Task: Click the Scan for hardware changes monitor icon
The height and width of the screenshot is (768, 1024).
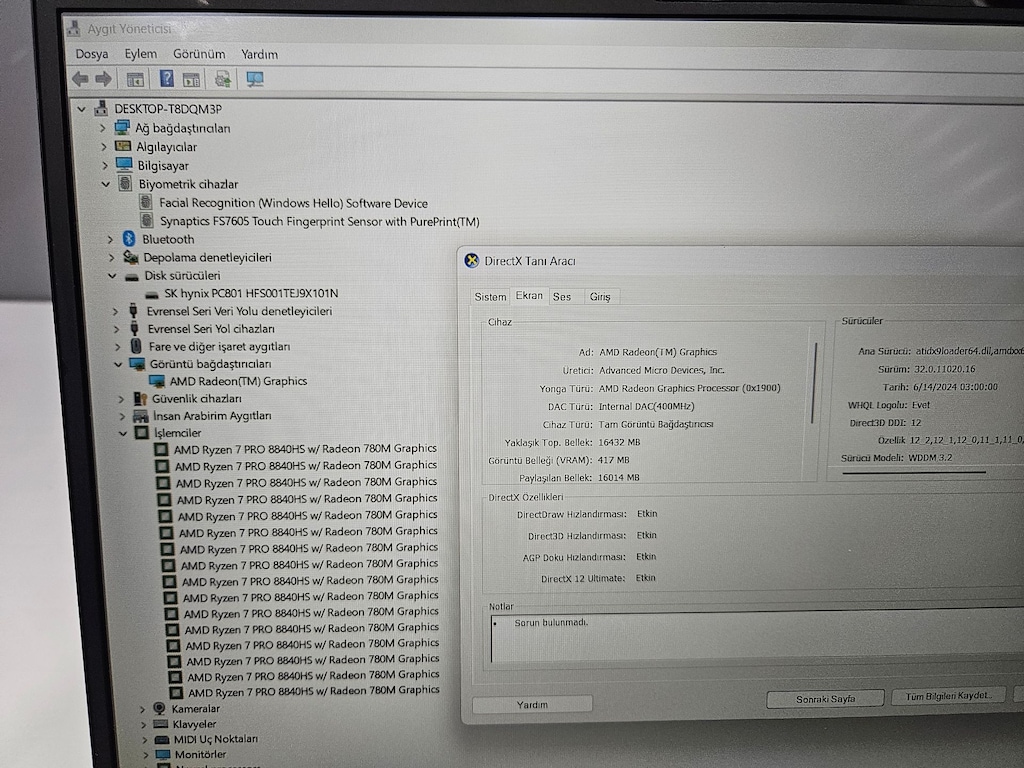Action: pyautogui.click(x=255, y=80)
